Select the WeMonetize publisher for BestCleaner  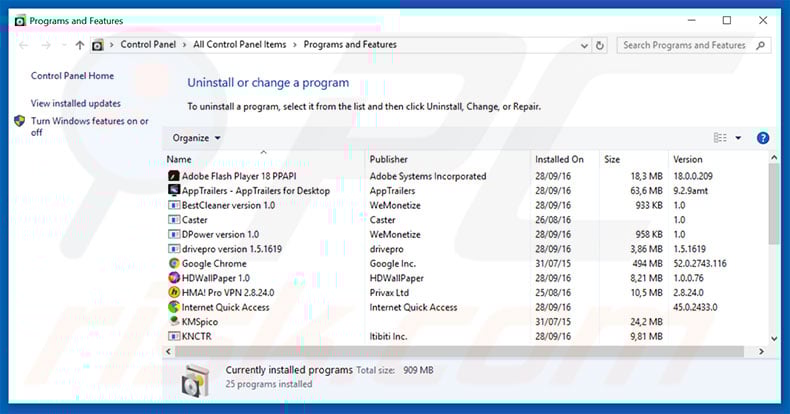pyautogui.click(x=395, y=205)
